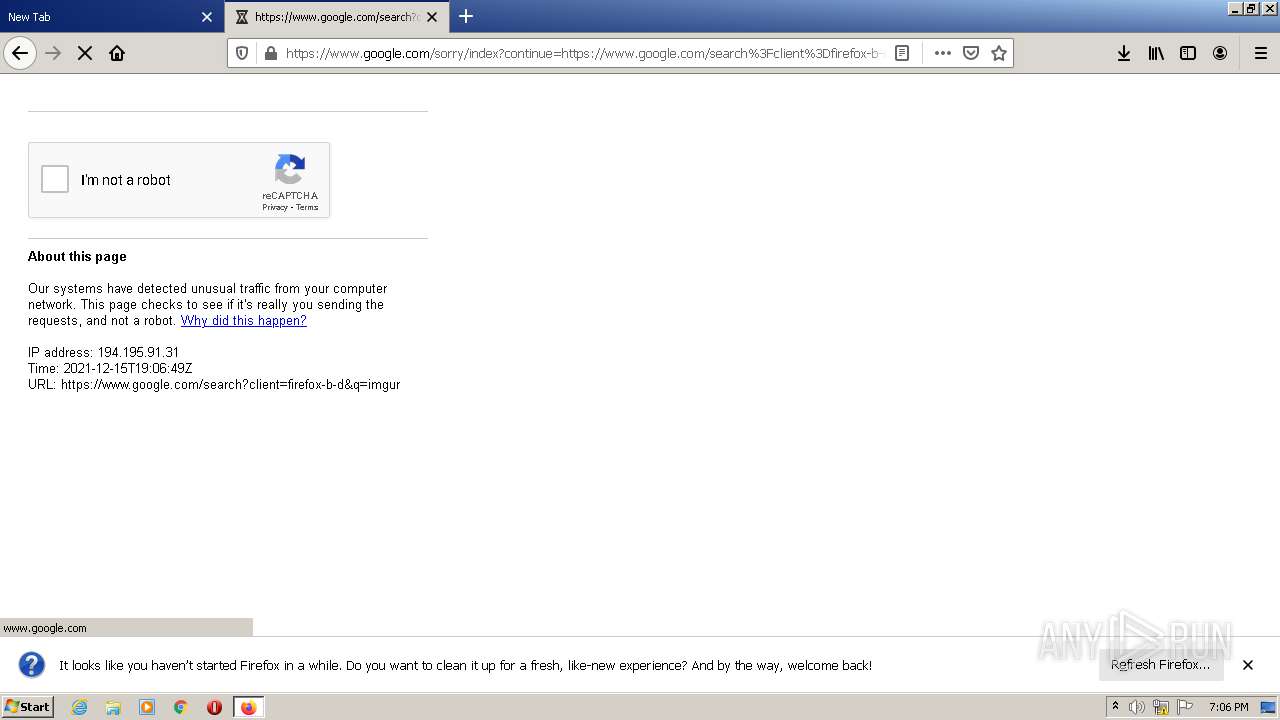Bookmark this page with the star
The image size is (1280, 720).
(x=998, y=53)
